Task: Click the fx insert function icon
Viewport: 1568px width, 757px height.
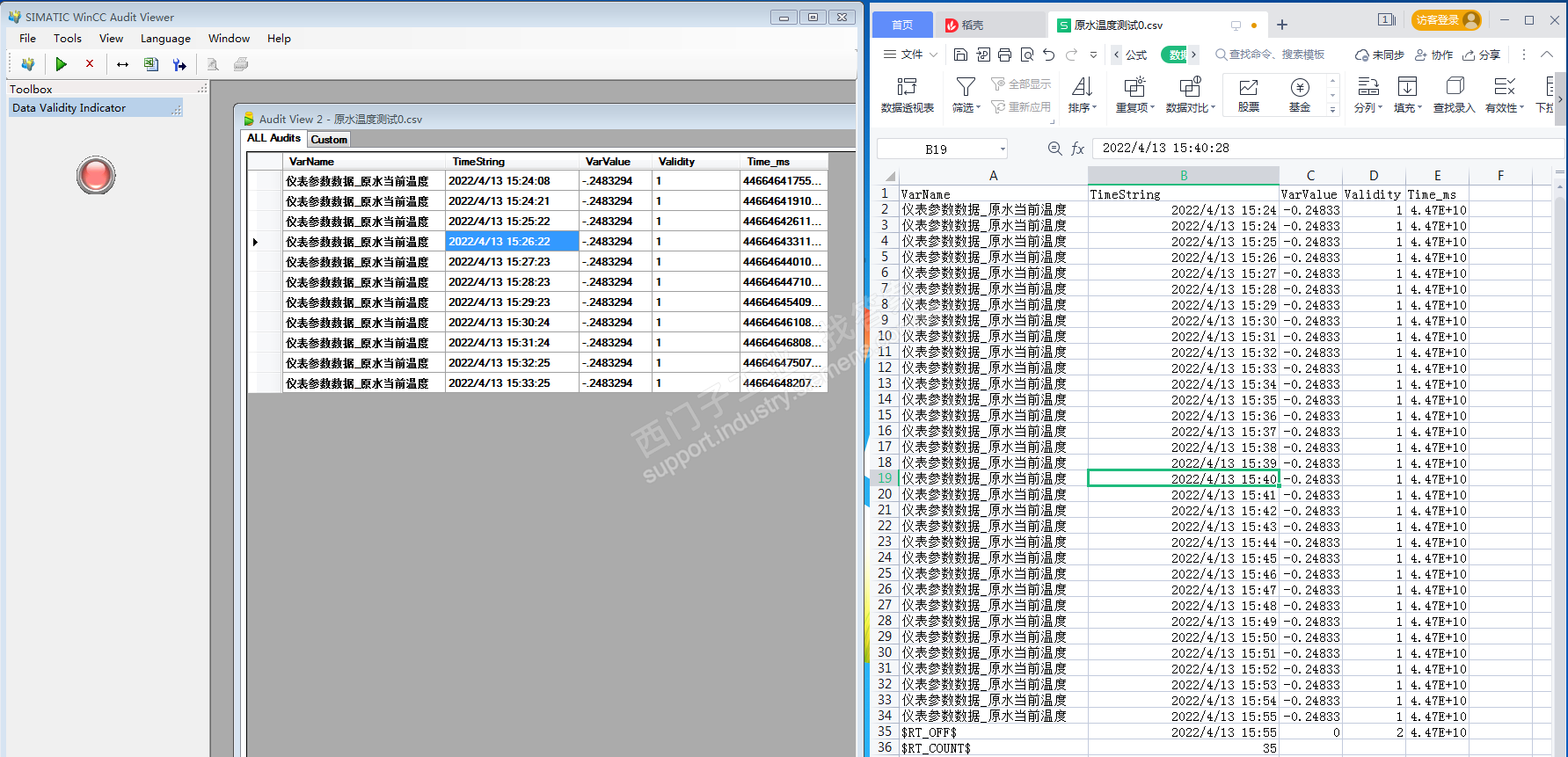Action: pos(1078,149)
